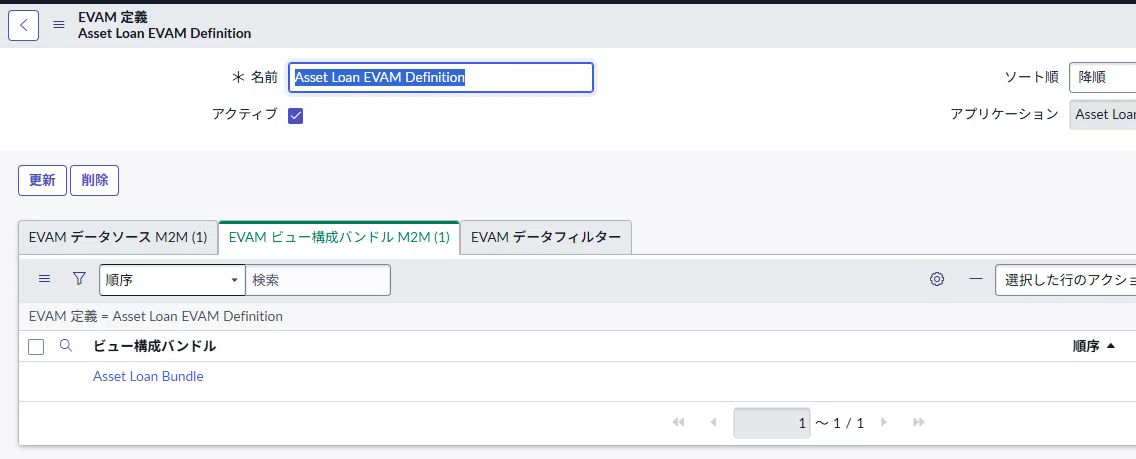1136x459 pixels.
Task: Click the breadcrumb EVAM 定義 filter
Action: [156, 316]
